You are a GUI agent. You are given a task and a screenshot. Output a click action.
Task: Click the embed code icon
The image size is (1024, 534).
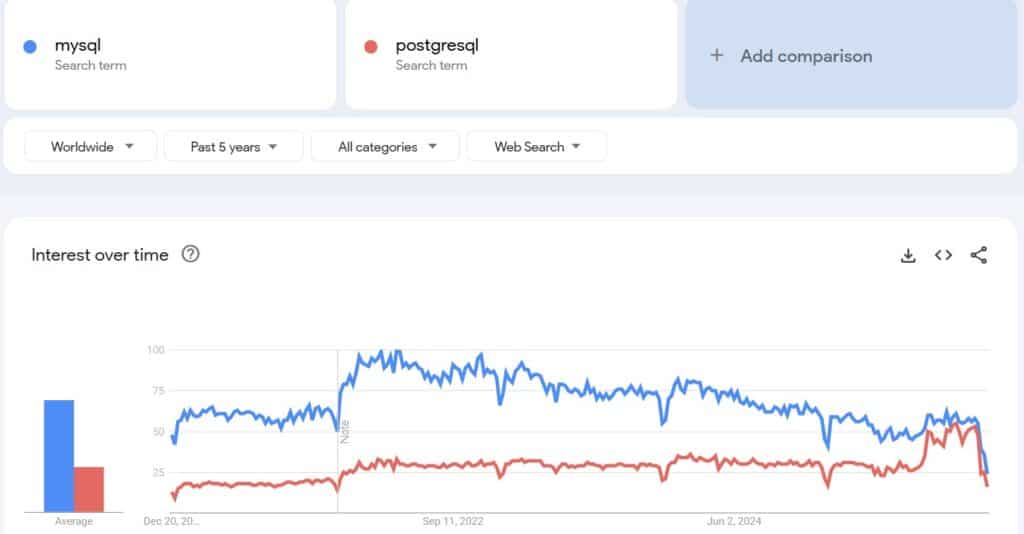(x=943, y=255)
